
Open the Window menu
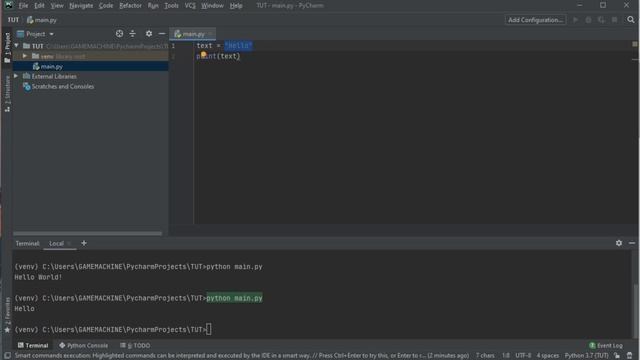[212, 6]
